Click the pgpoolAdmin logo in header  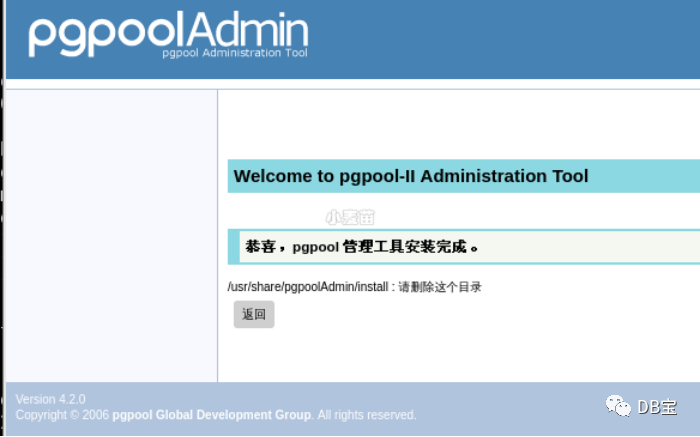click(168, 34)
